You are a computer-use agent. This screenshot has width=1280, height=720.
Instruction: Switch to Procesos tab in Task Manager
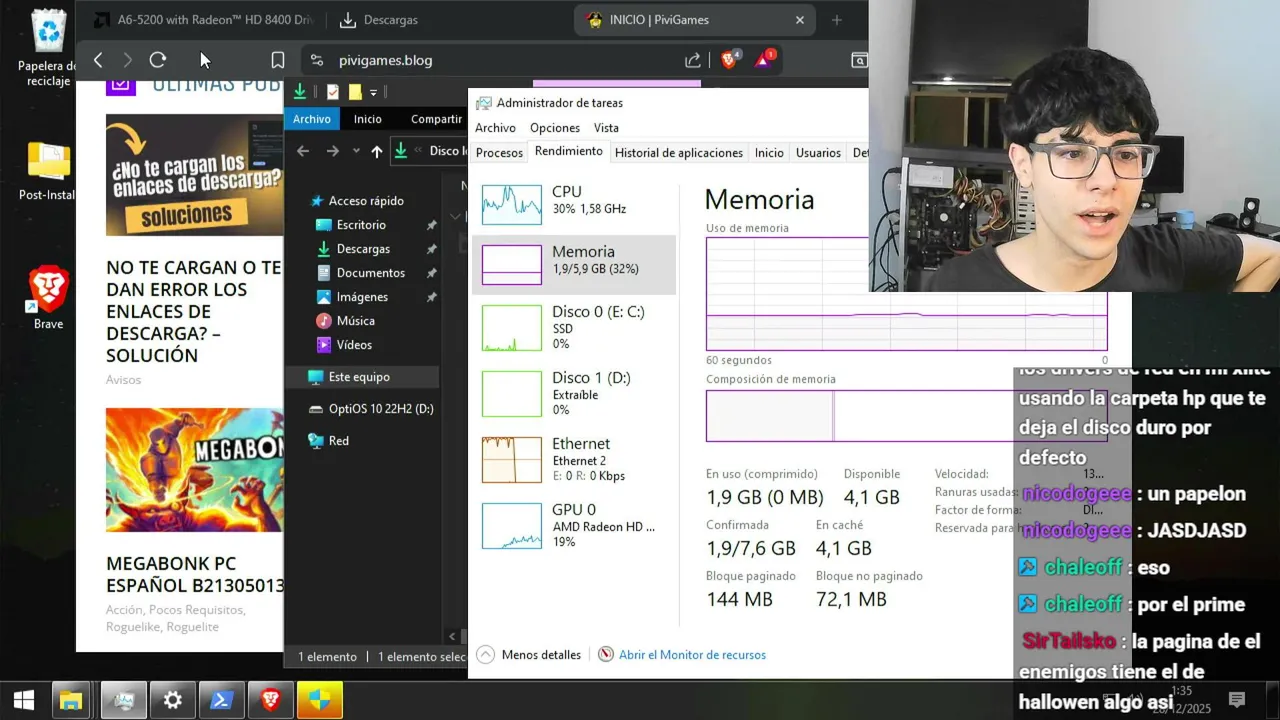[499, 153]
